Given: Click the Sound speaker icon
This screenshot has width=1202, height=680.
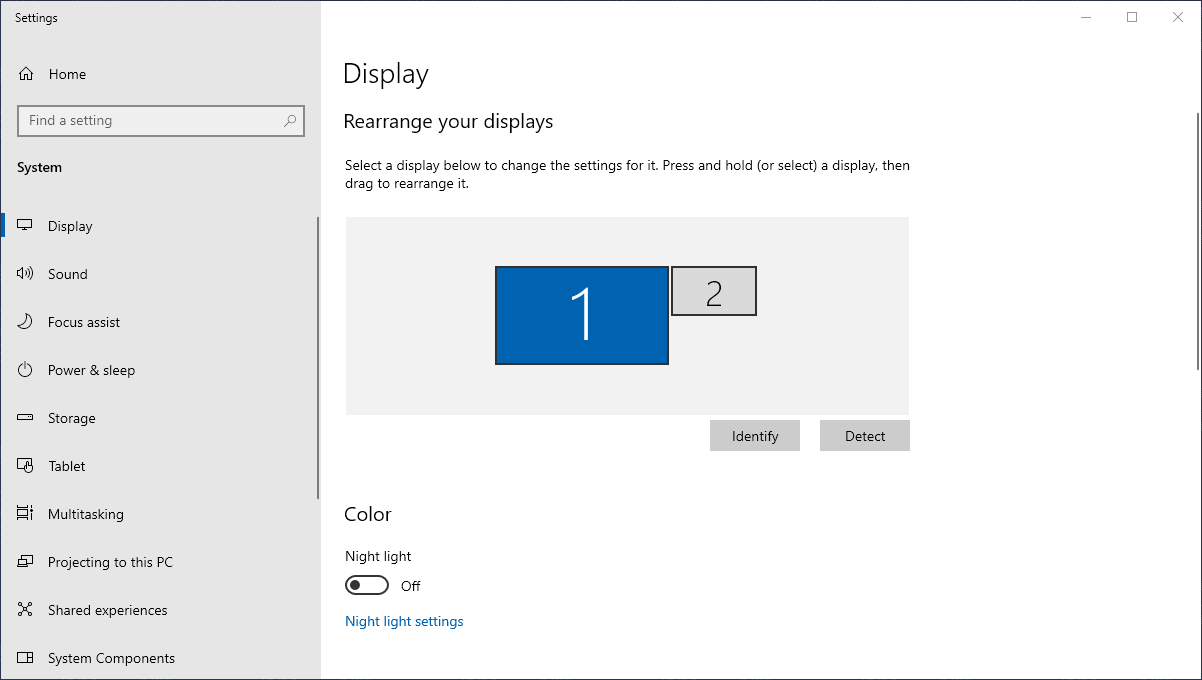Looking at the screenshot, I should click(26, 274).
